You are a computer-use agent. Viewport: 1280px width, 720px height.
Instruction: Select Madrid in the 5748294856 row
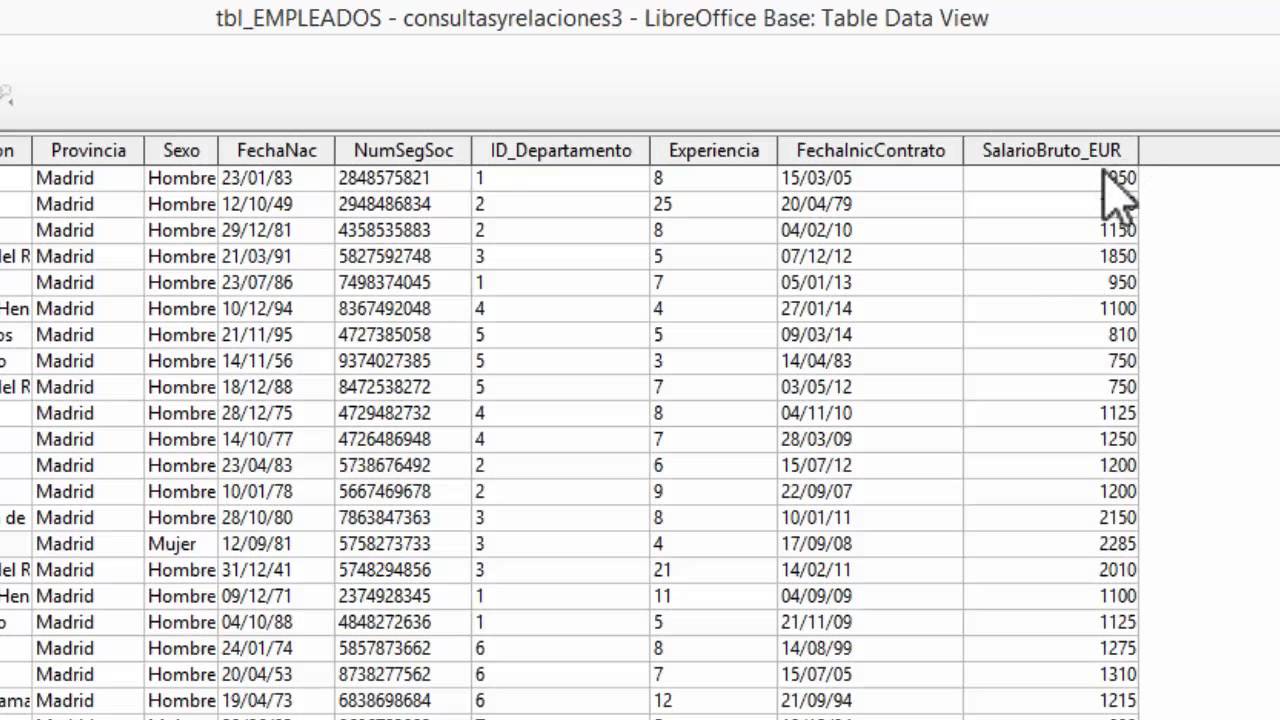[88, 569]
